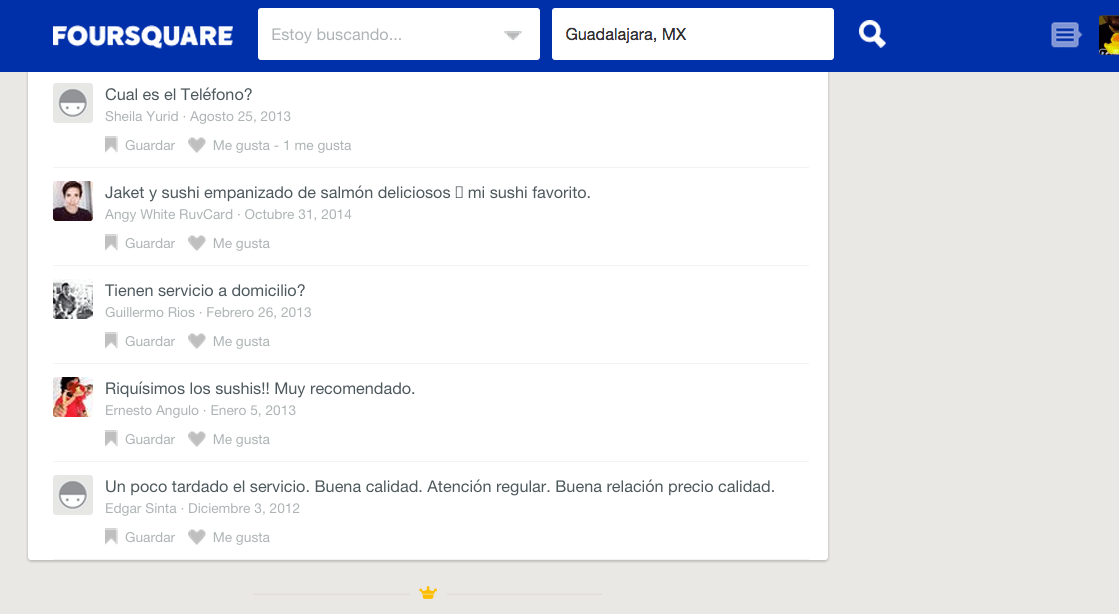Click Guillermo Rios's profile photo
Viewport: 1119px width, 614px height.
(73, 300)
